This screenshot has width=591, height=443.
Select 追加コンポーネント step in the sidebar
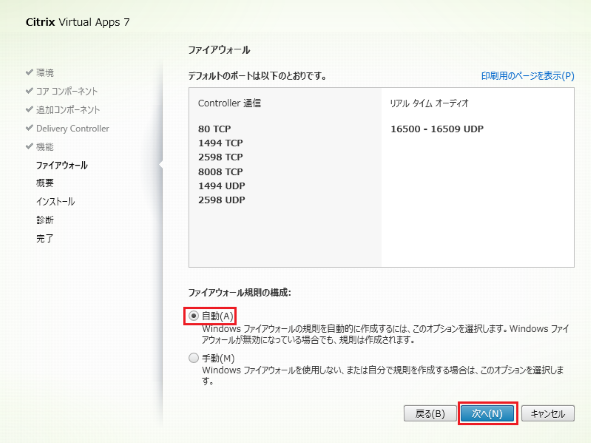coord(68,110)
